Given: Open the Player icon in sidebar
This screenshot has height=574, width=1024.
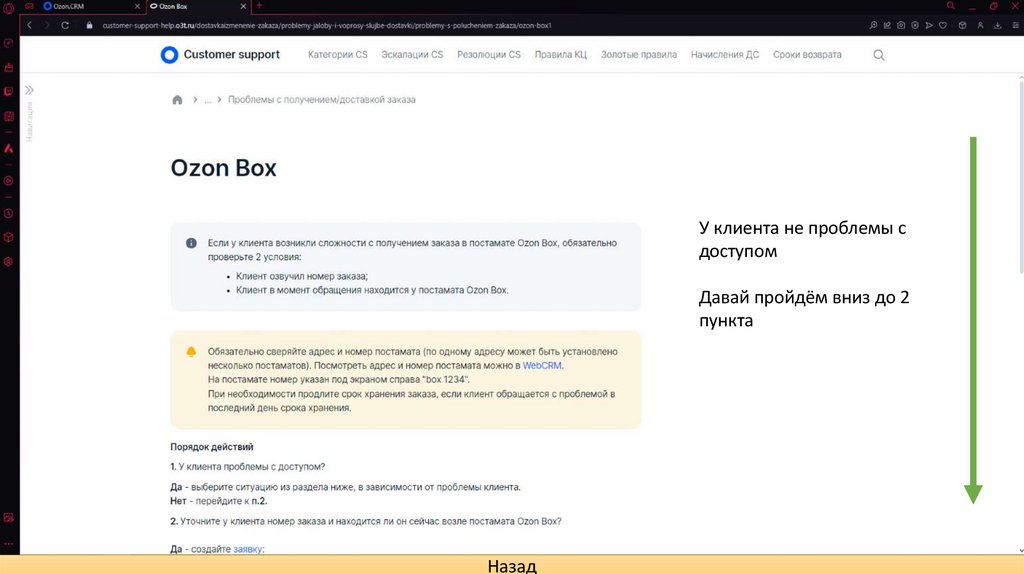Looking at the screenshot, I should (8, 181).
